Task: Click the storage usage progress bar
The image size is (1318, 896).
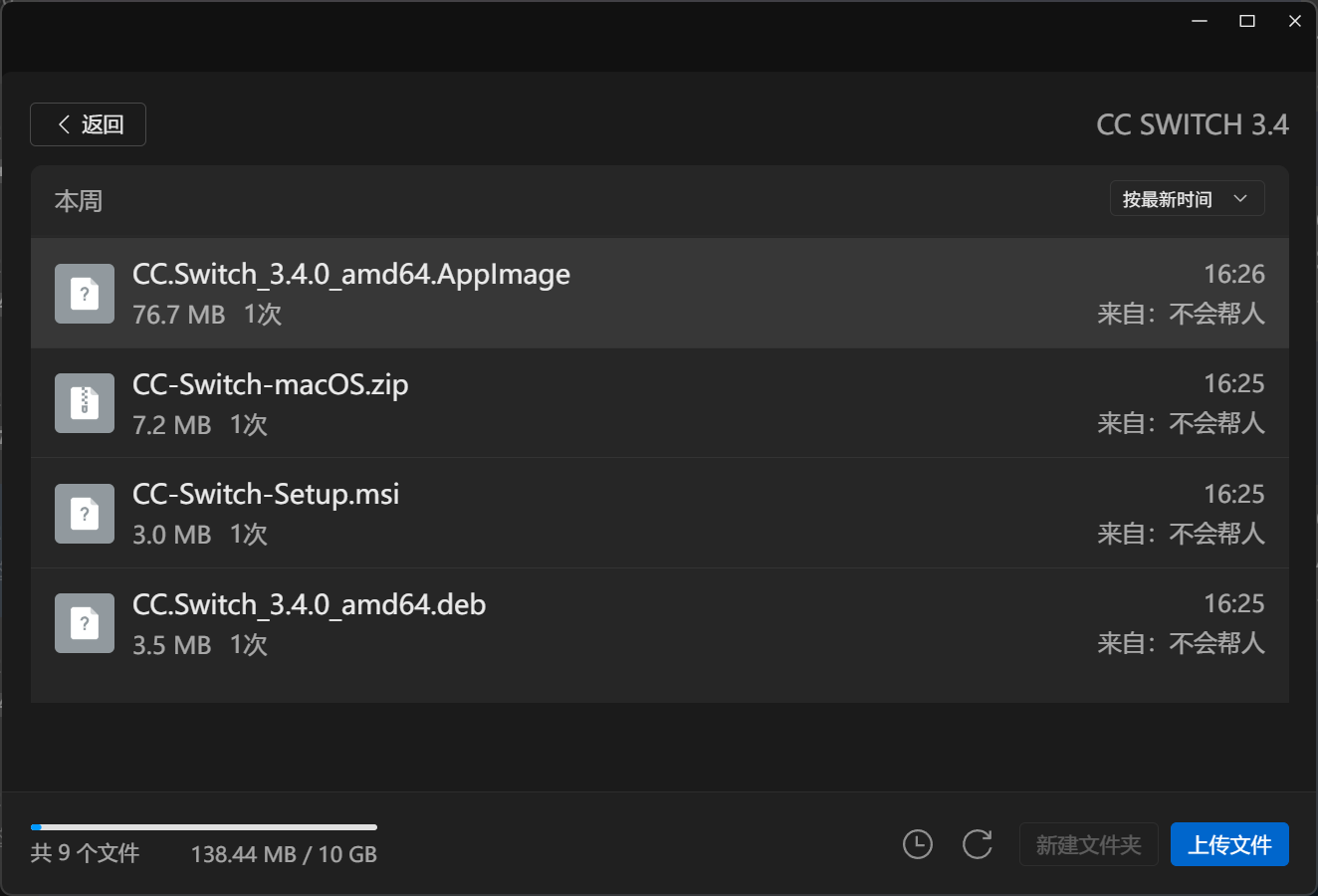Action: [204, 827]
